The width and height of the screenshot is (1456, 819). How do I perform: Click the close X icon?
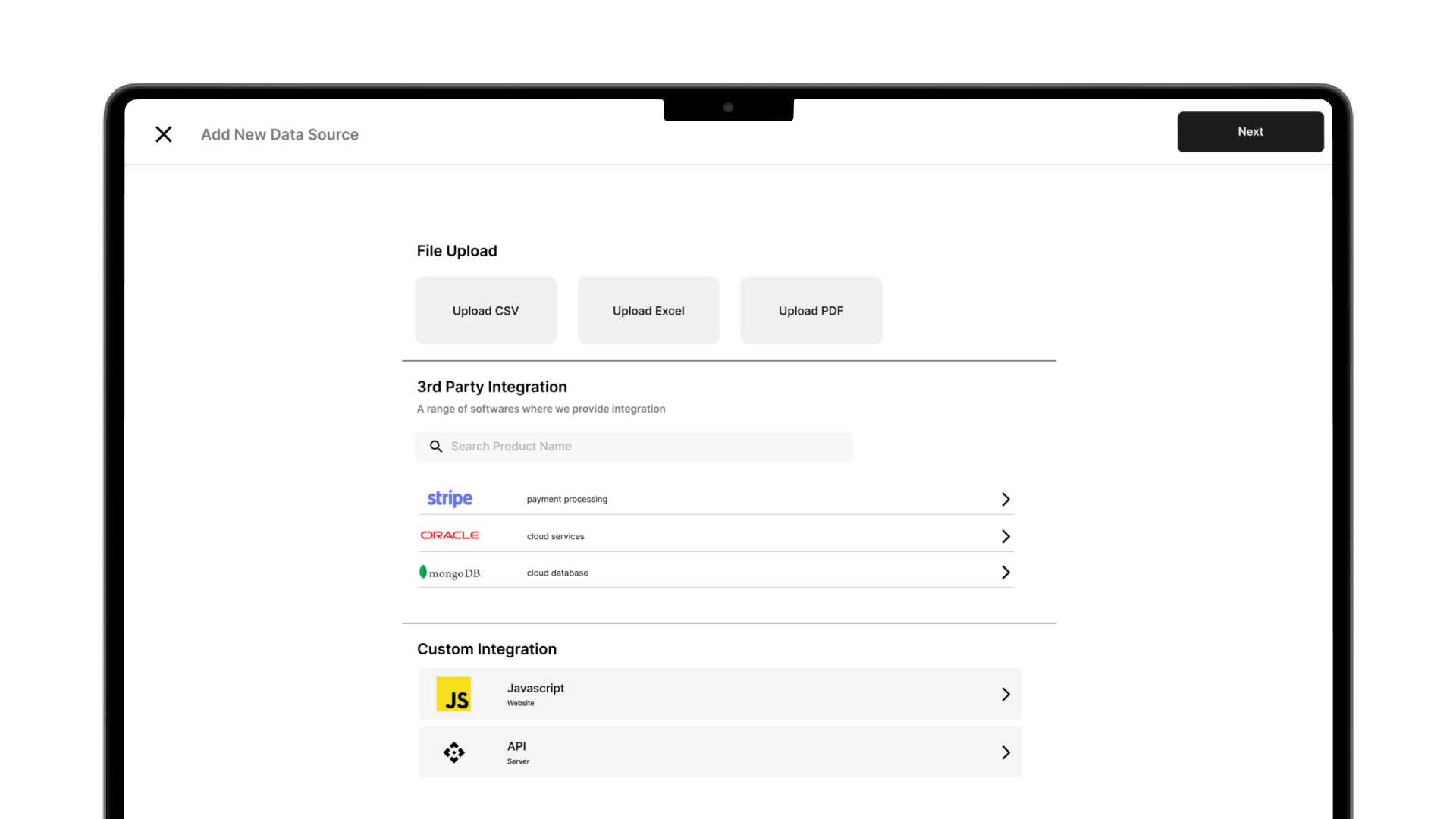point(163,134)
